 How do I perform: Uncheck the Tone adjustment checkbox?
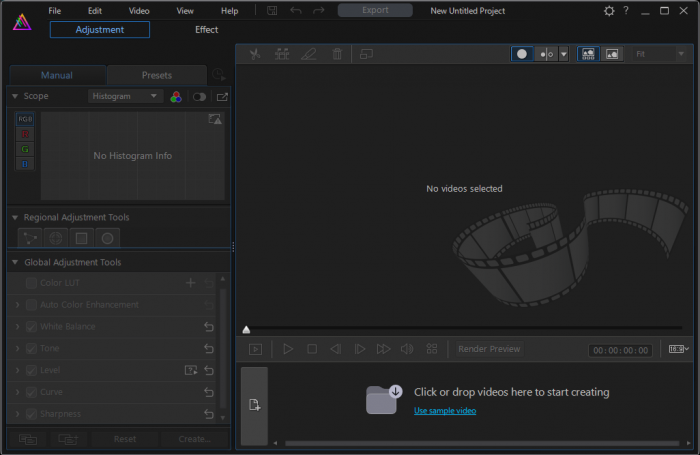(31, 349)
